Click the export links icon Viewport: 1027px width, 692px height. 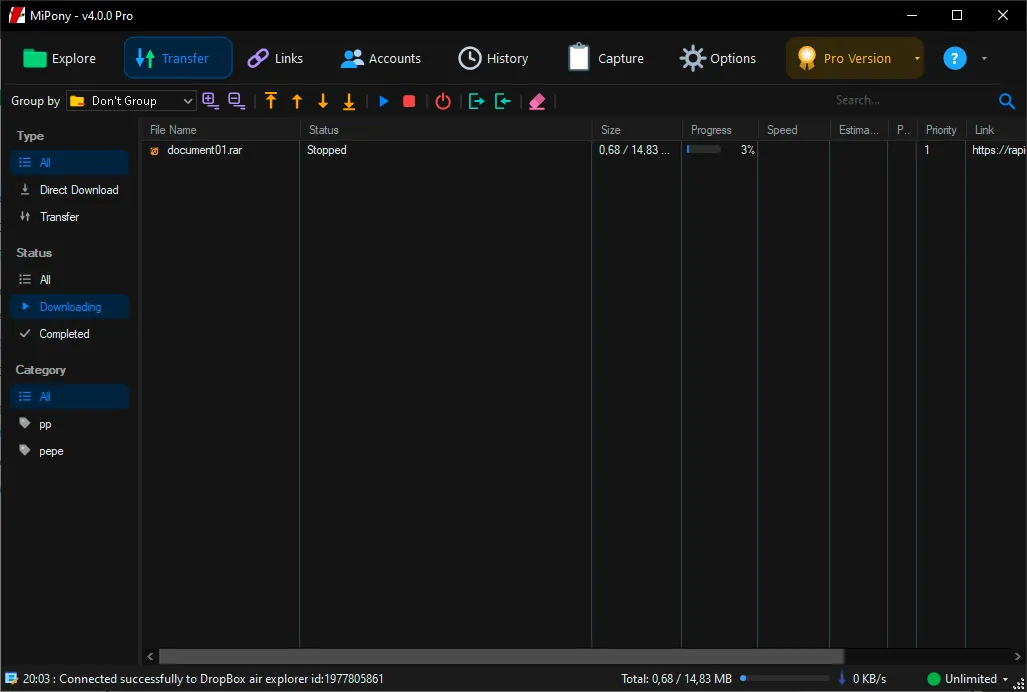tap(477, 101)
